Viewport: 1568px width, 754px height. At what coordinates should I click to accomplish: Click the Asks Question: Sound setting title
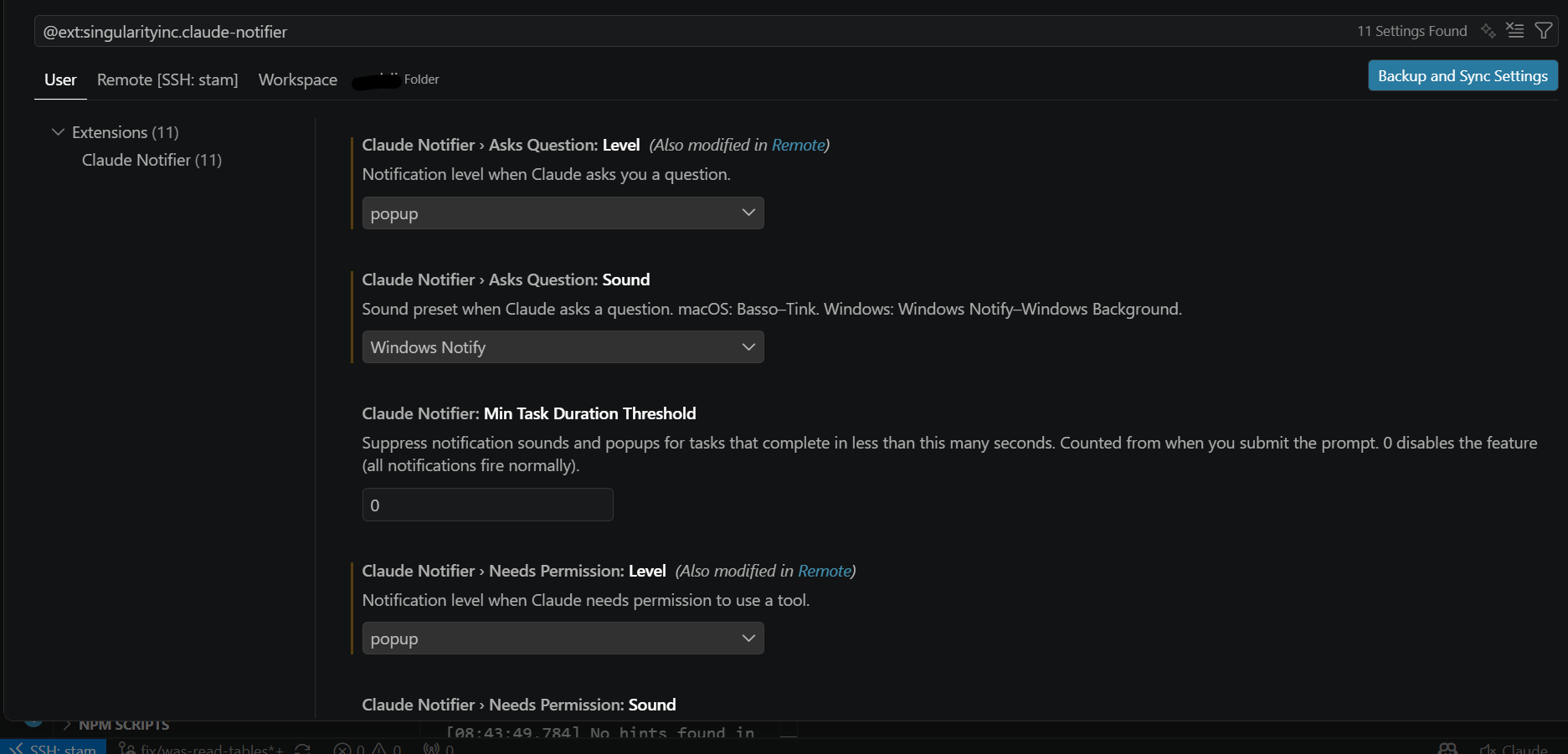coord(506,280)
